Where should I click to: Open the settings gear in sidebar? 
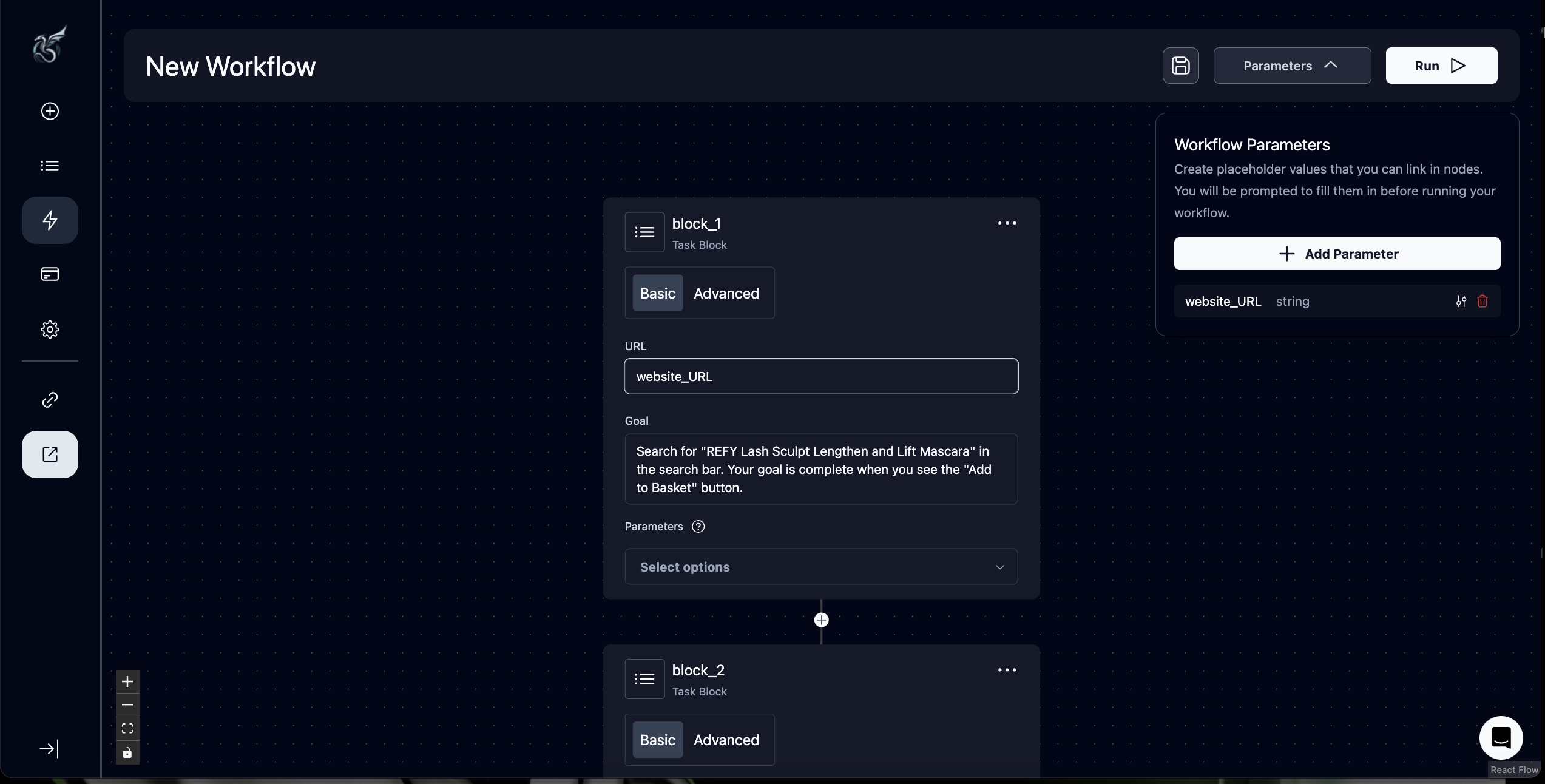pyautogui.click(x=50, y=329)
